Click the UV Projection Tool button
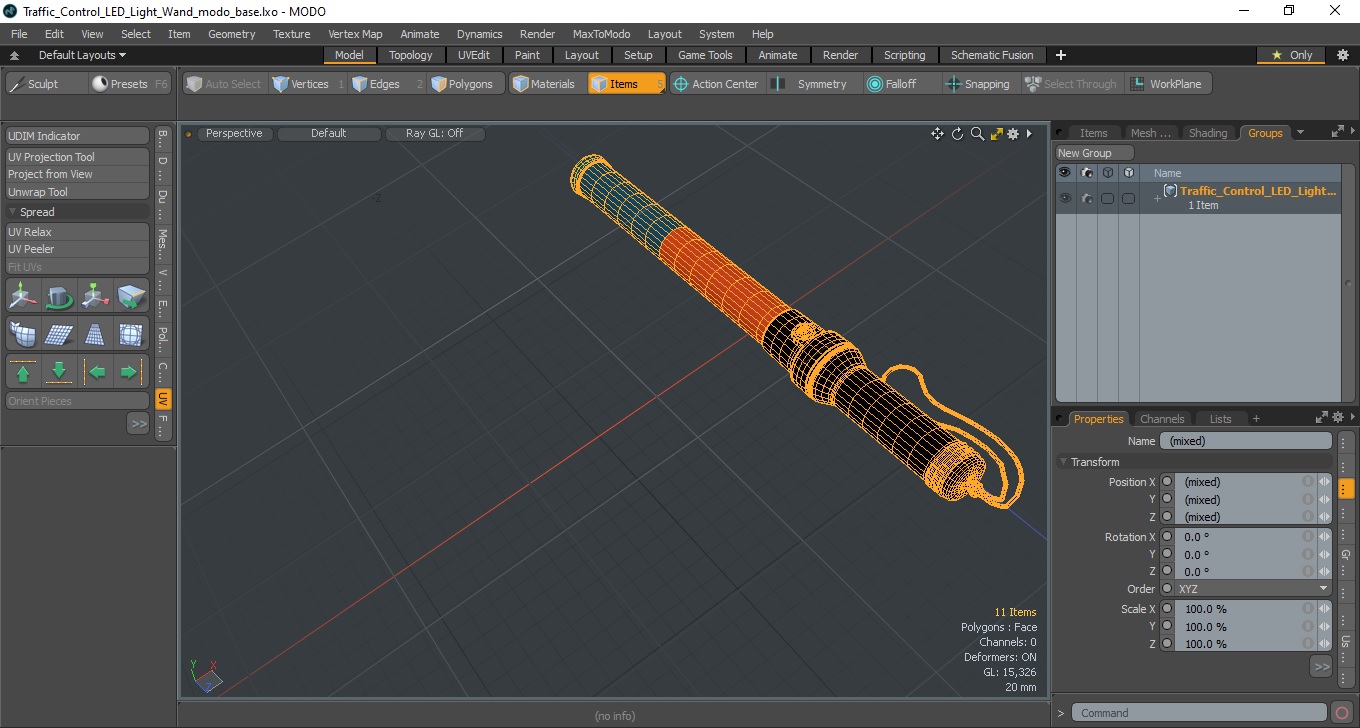 tap(77, 157)
